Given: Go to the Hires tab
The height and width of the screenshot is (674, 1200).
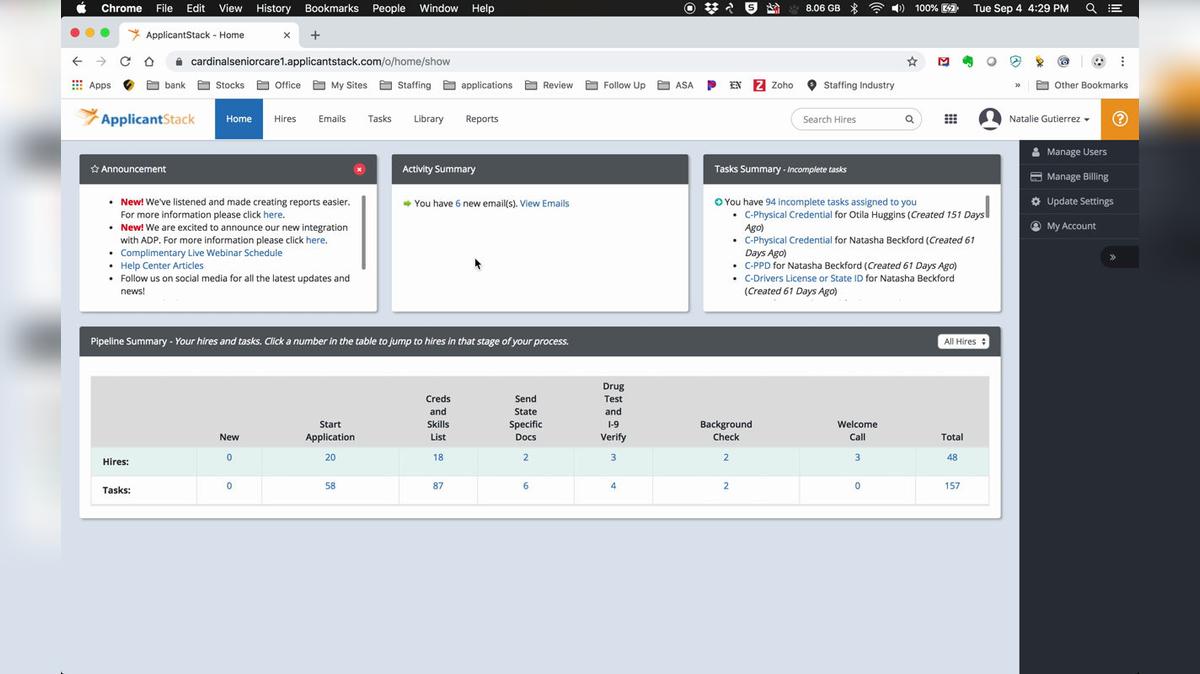Looking at the screenshot, I should click(x=285, y=119).
